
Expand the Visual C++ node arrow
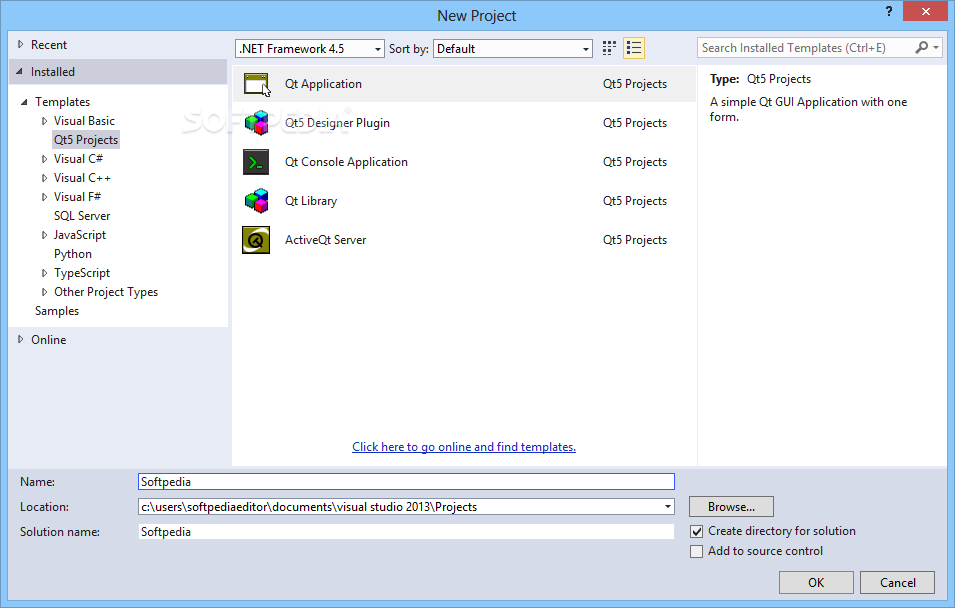[x=44, y=178]
